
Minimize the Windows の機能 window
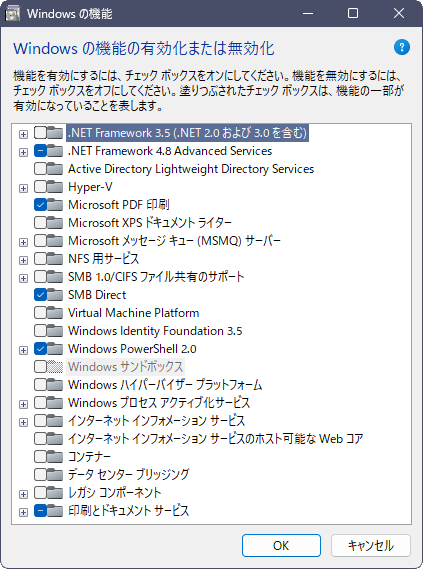point(308,13)
